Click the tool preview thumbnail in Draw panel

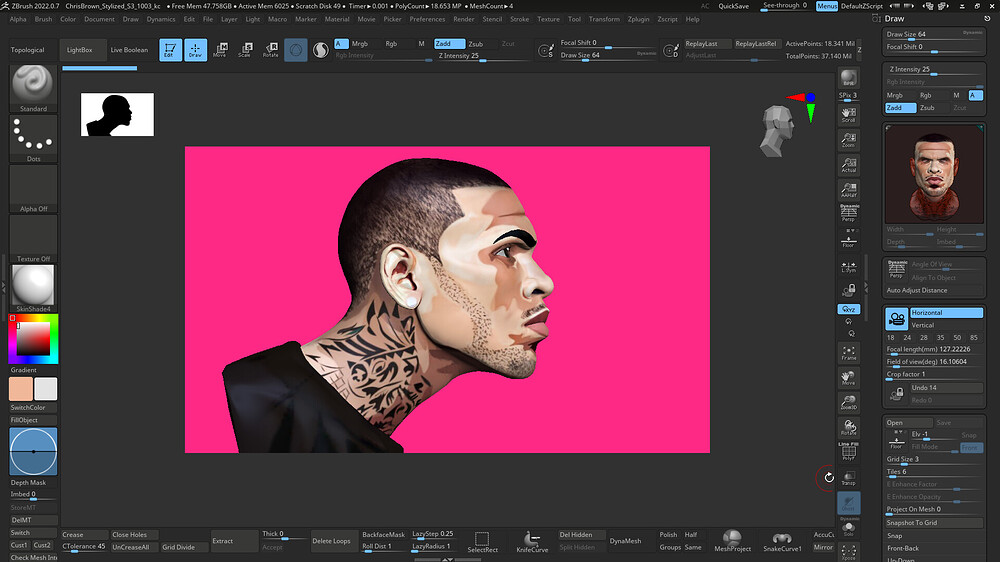click(934, 174)
